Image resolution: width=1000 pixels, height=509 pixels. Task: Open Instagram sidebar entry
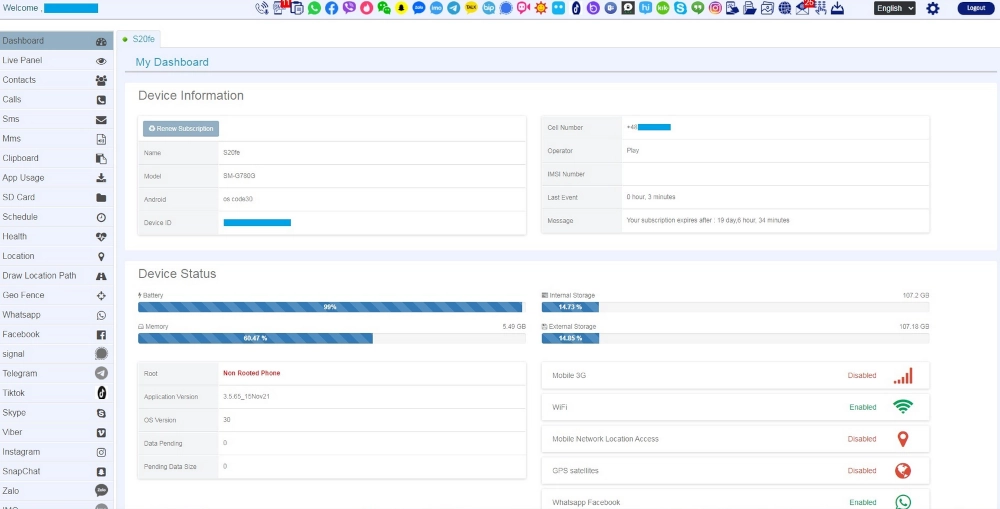point(57,452)
